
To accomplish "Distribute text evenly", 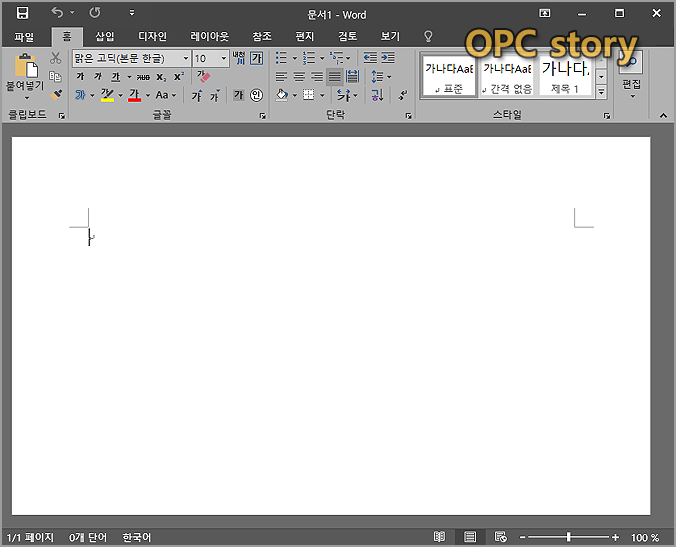I will [x=352, y=77].
